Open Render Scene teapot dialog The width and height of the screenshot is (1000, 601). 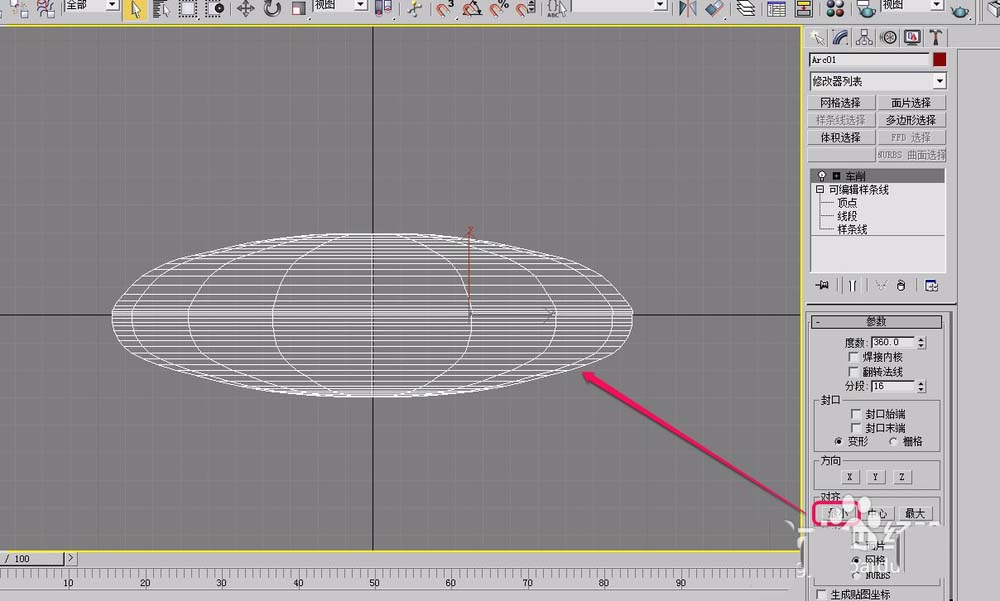point(865,9)
